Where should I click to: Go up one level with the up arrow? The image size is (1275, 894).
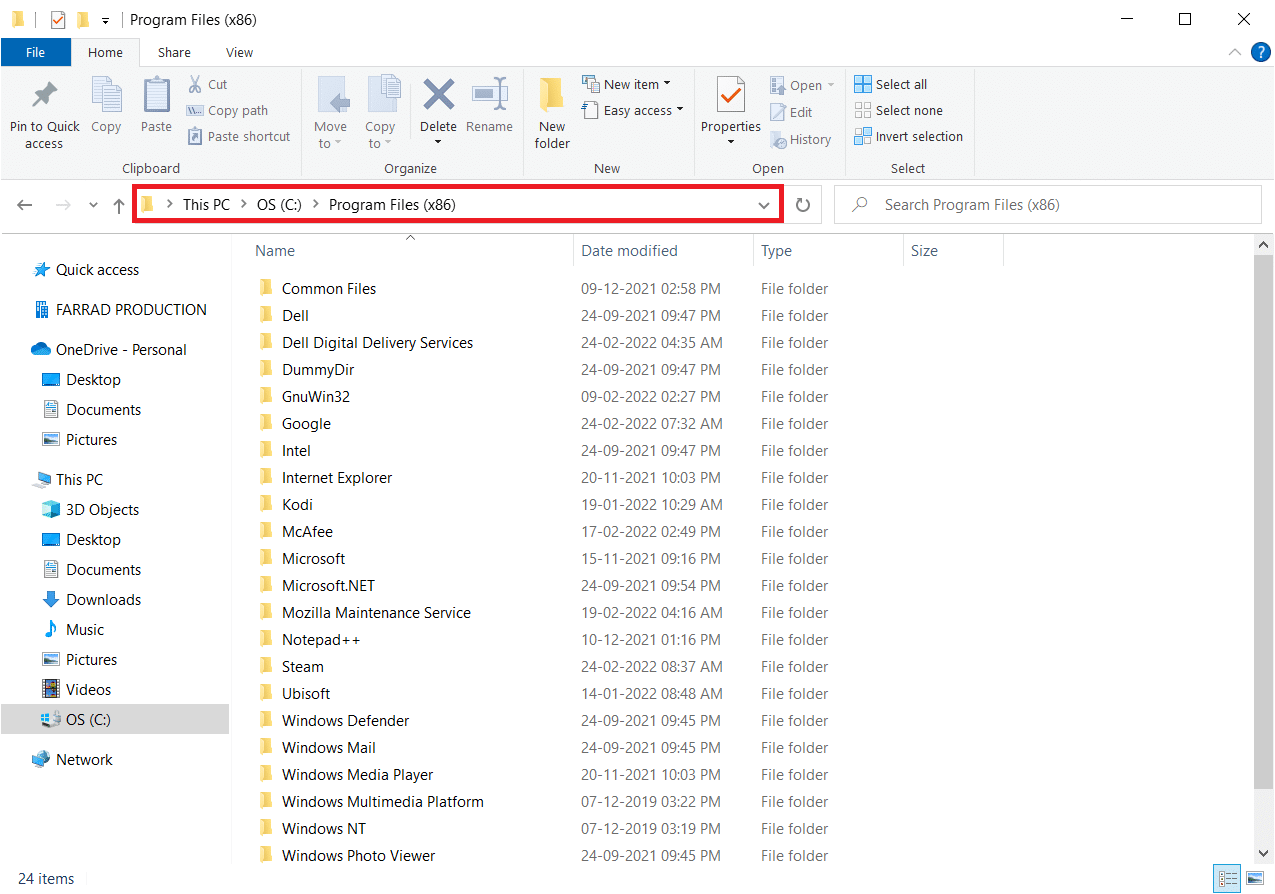pos(119,205)
